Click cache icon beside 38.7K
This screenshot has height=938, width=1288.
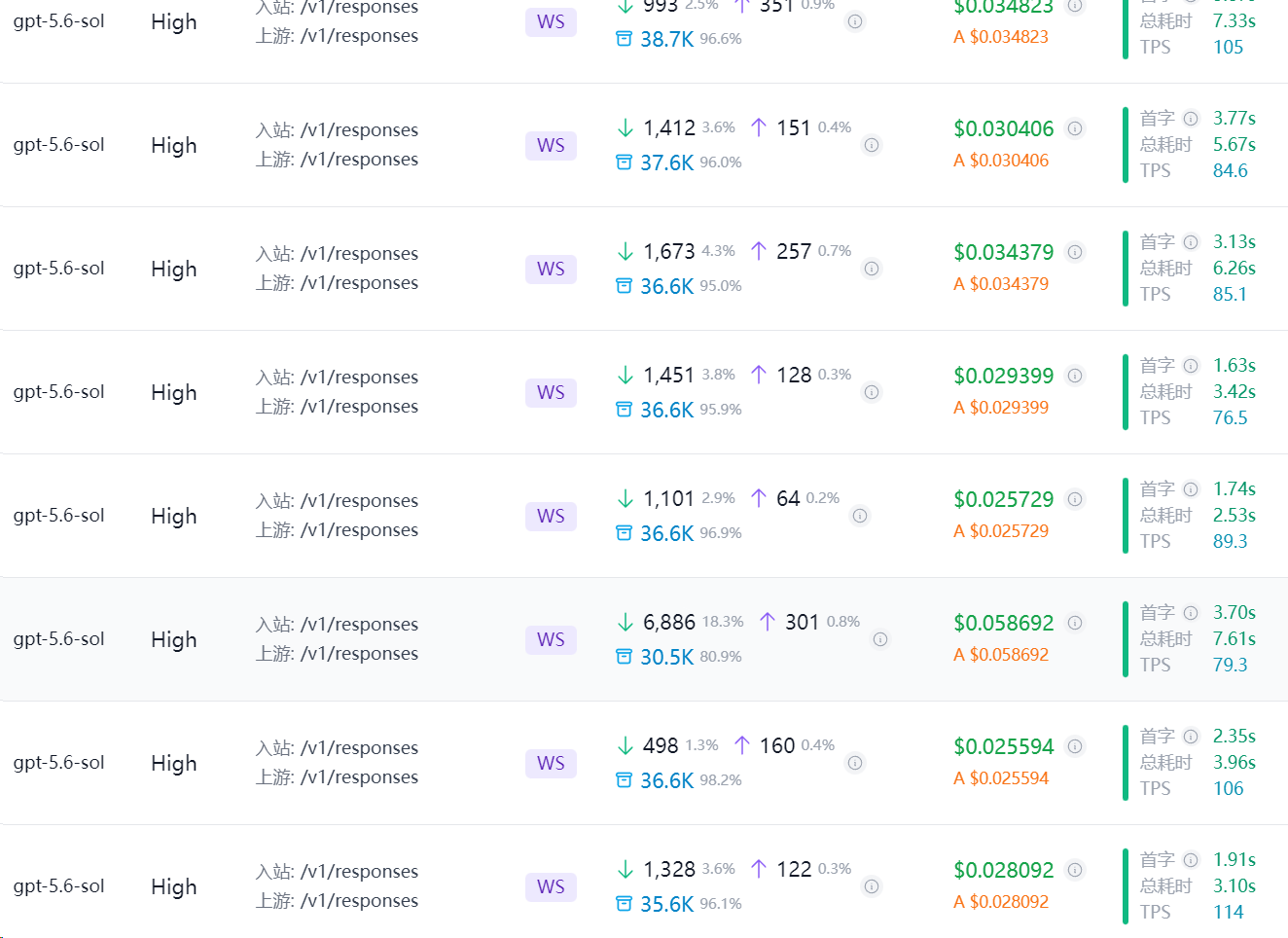(x=625, y=39)
